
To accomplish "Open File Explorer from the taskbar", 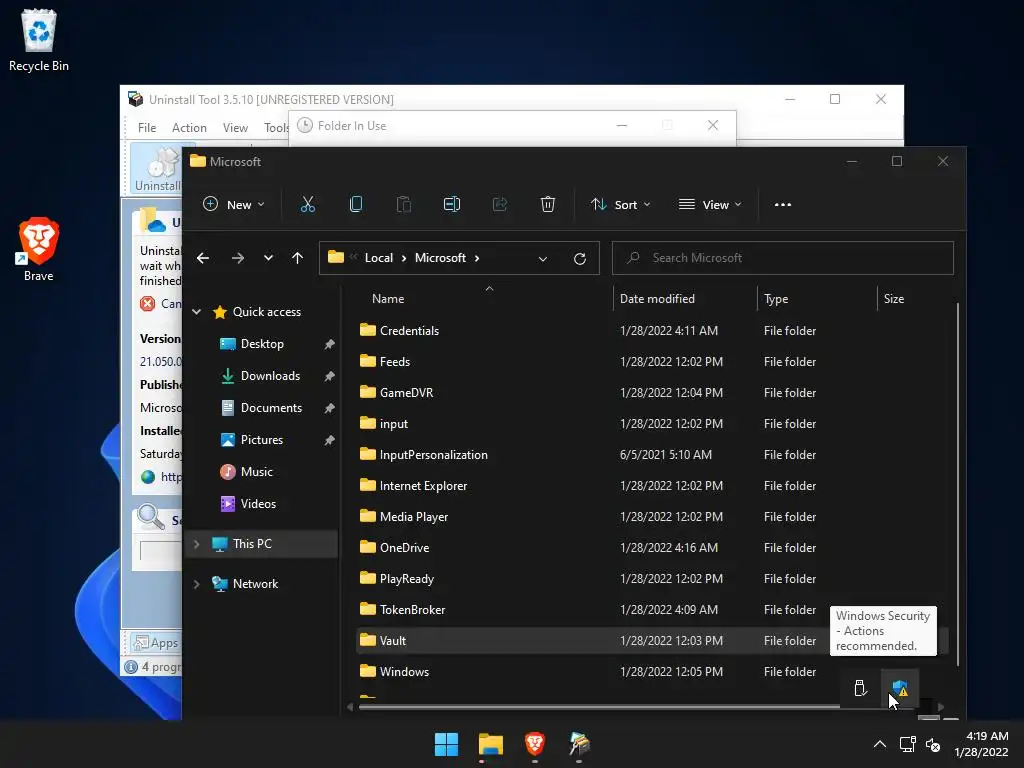I will coord(490,744).
